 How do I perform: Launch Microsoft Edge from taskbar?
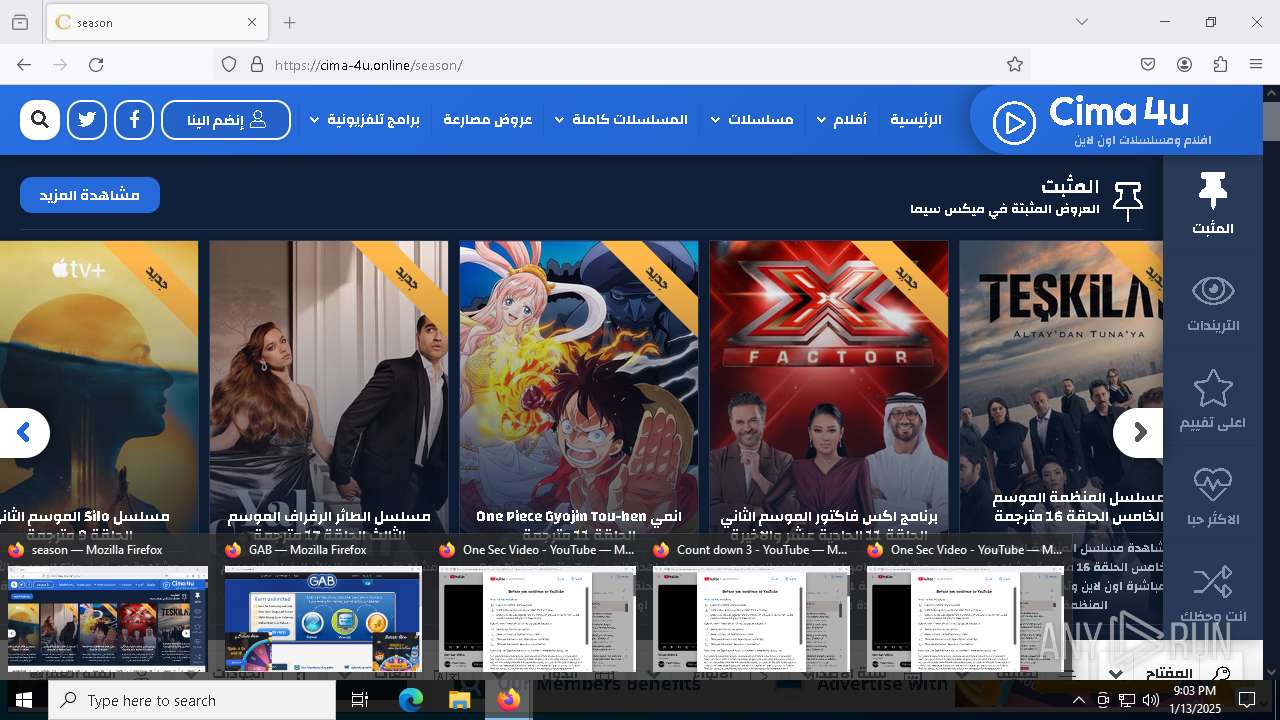pos(411,700)
